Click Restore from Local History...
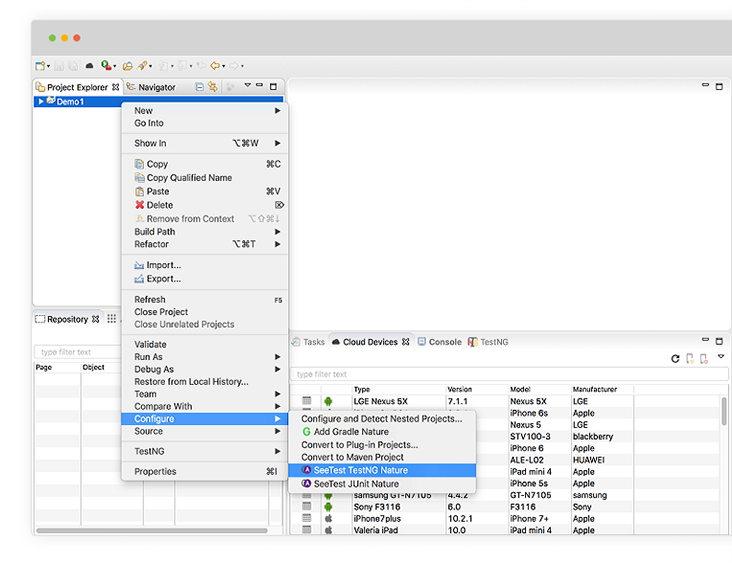732x563 pixels. [205, 381]
